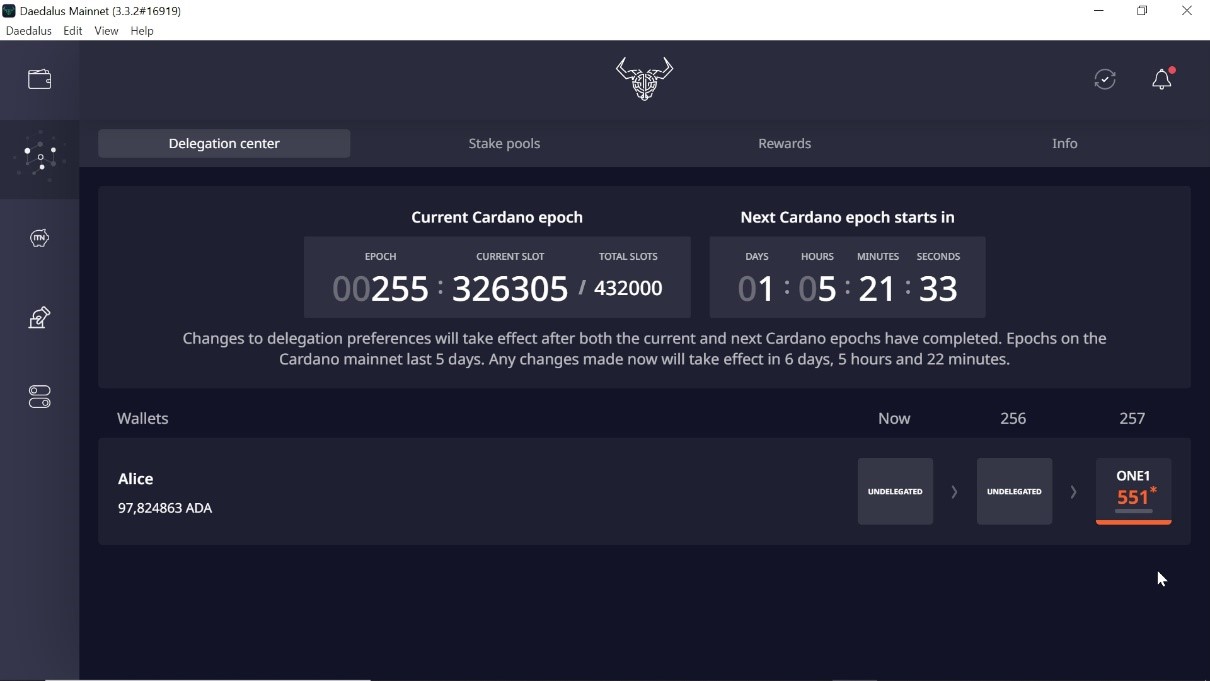Restore down the Daedalus window
Image resolution: width=1210 pixels, height=681 pixels.
point(1142,11)
